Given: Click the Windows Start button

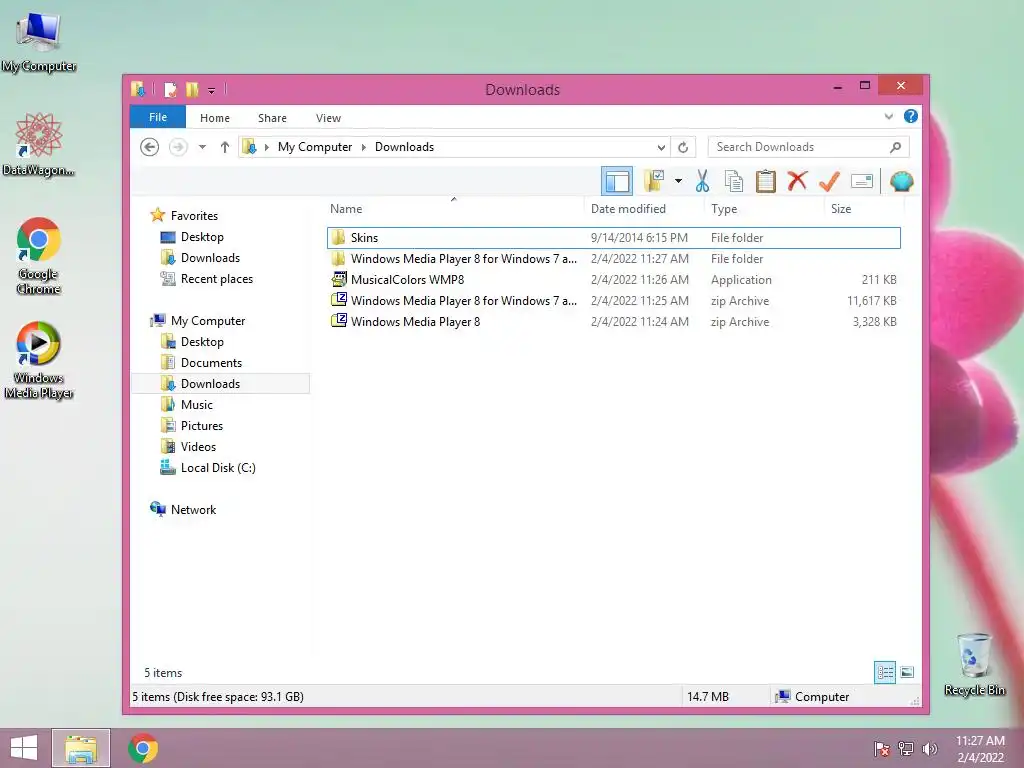Looking at the screenshot, I should (x=24, y=748).
